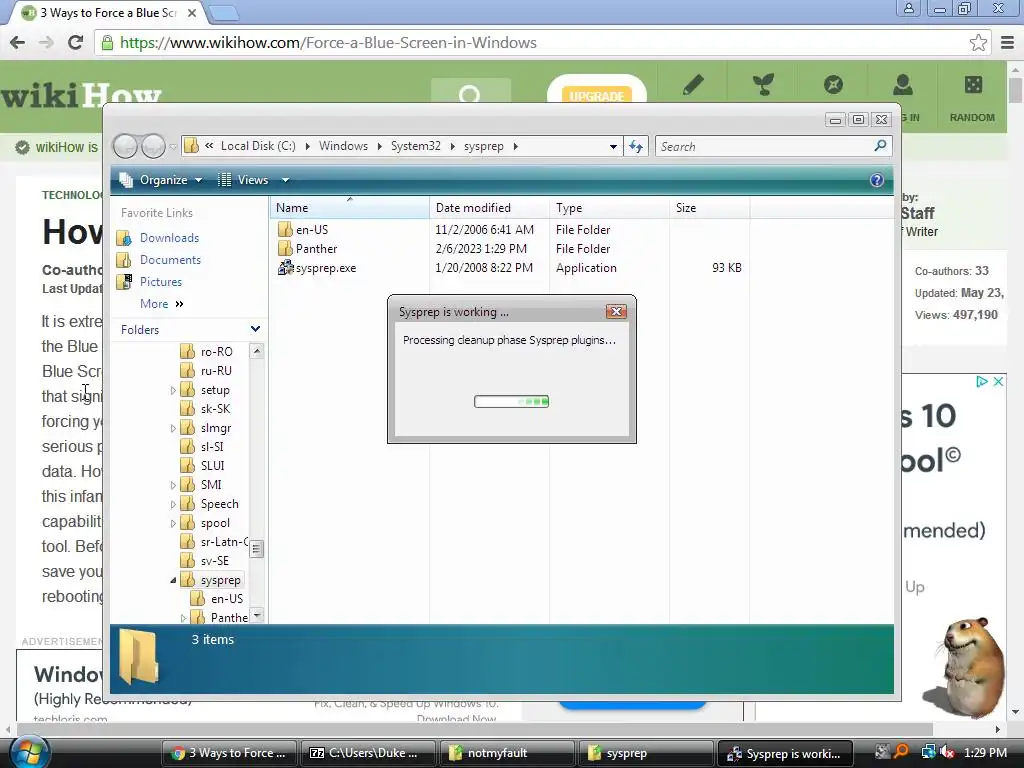
Task: Click Windows breadcrumb in address bar
Action: tap(343, 146)
